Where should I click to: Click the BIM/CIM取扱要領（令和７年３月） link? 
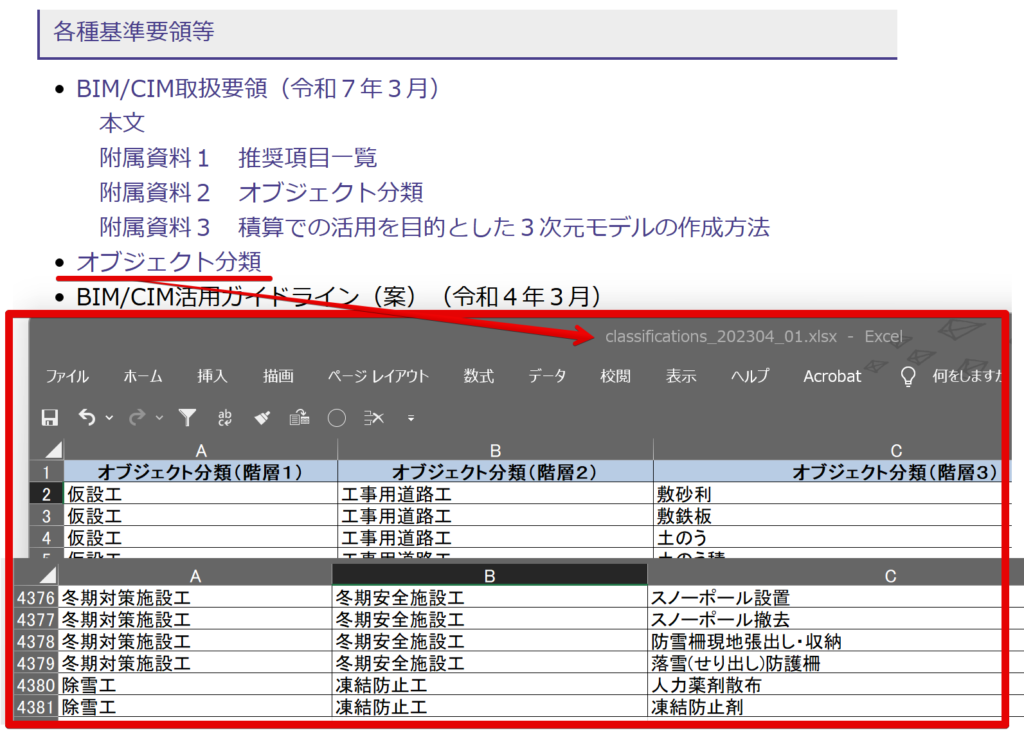pyautogui.click(x=258, y=88)
